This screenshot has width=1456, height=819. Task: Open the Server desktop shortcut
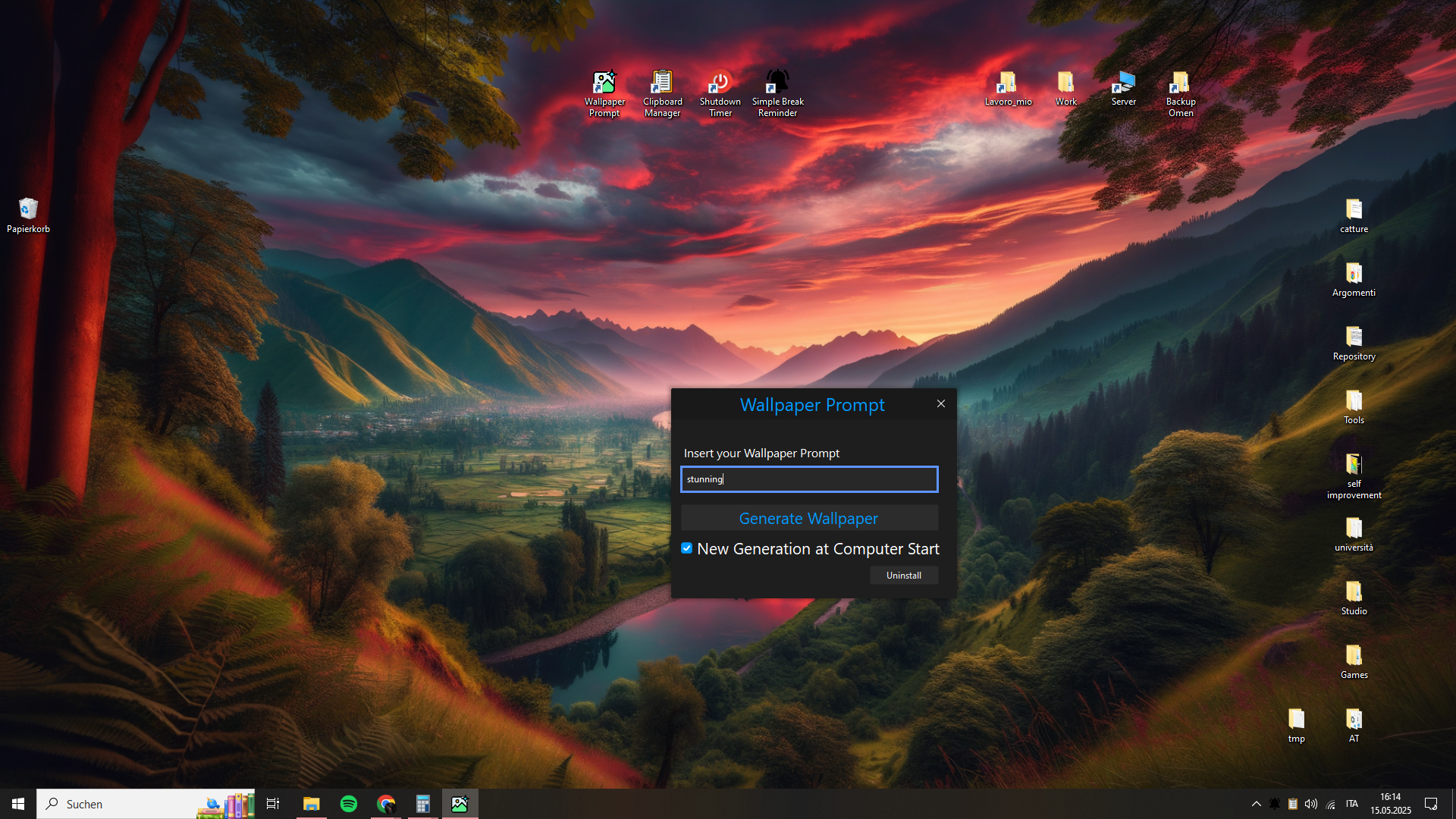(x=1123, y=88)
